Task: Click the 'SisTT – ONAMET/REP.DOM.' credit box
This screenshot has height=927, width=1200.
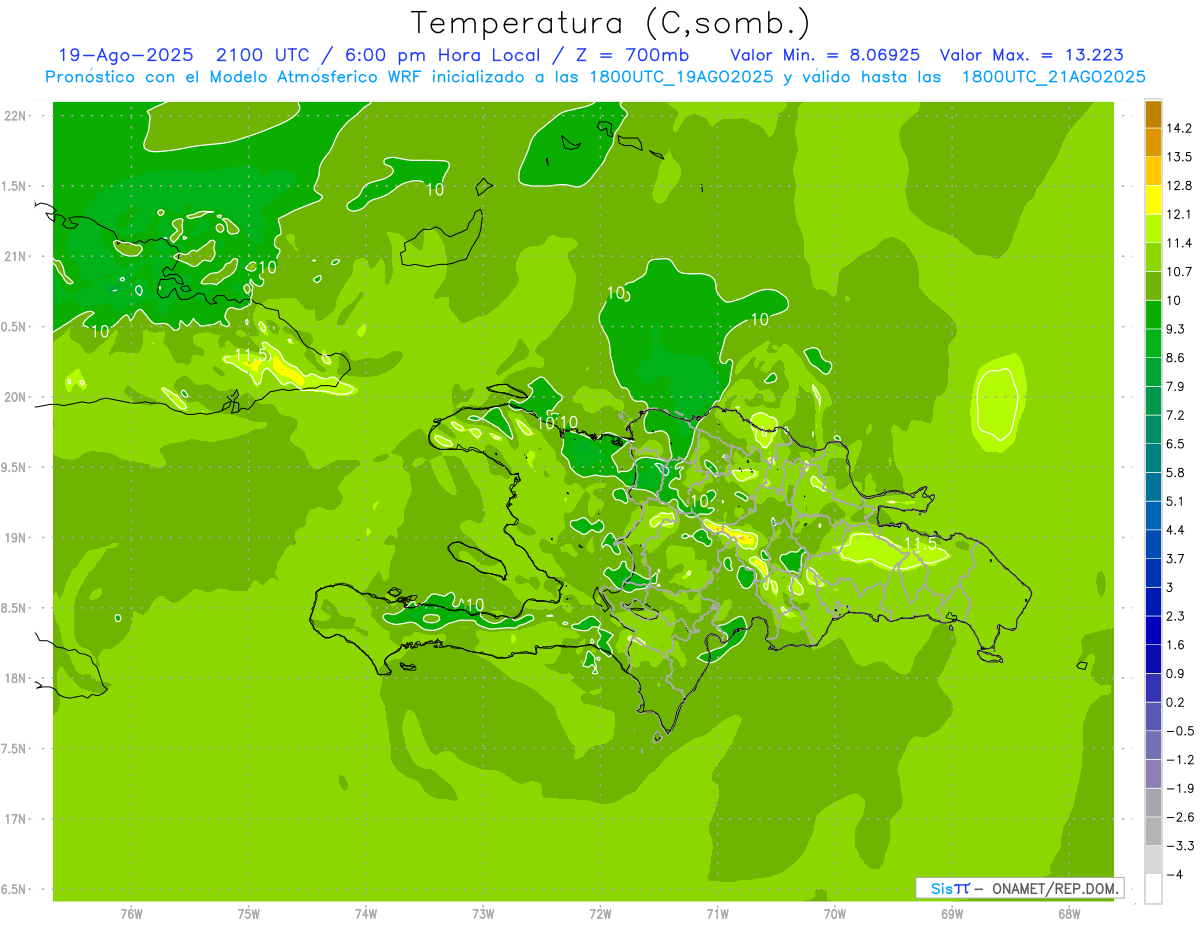Action: tap(1020, 888)
